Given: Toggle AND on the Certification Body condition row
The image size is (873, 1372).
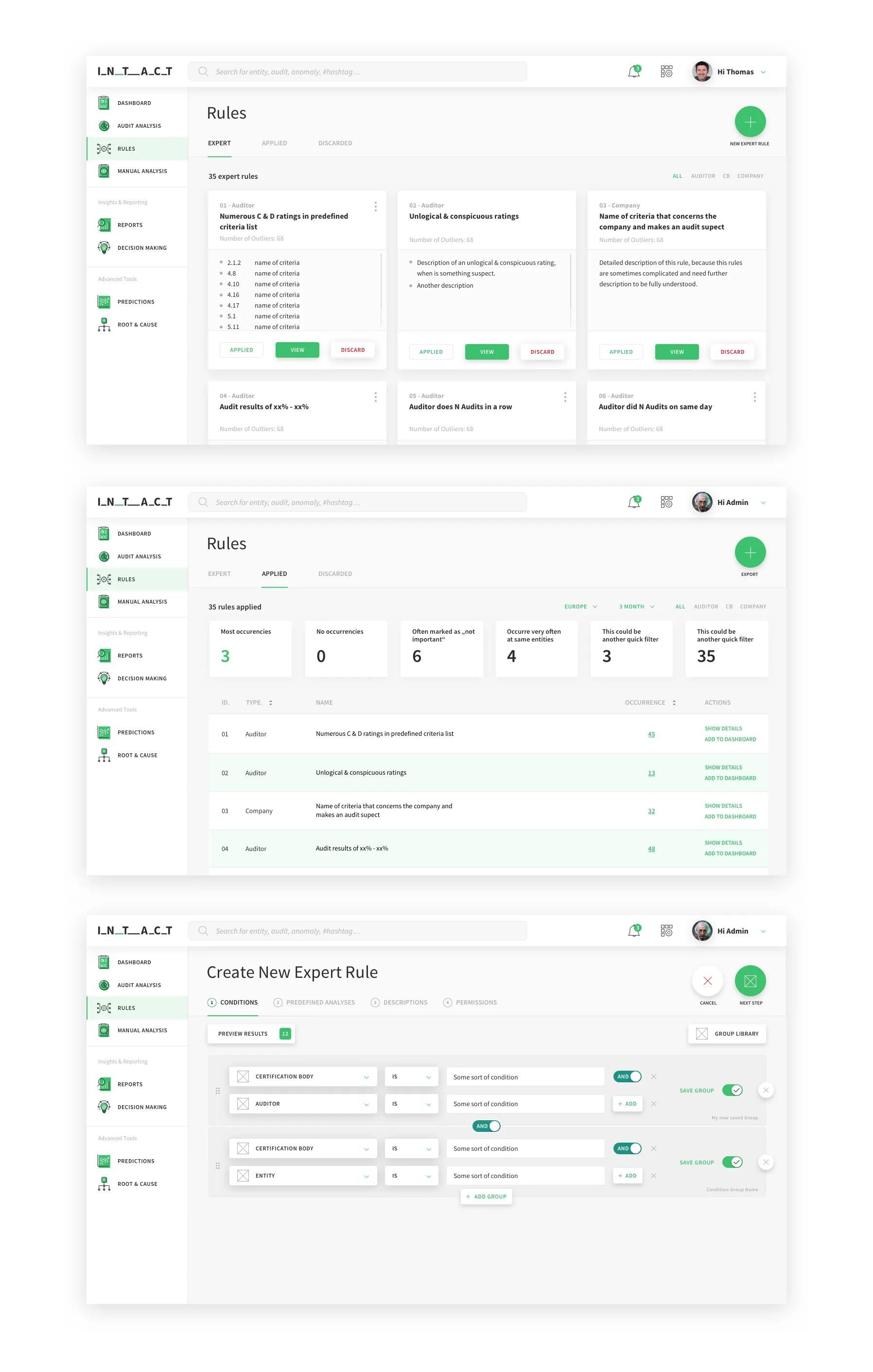Looking at the screenshot, I should [627, 1077].
